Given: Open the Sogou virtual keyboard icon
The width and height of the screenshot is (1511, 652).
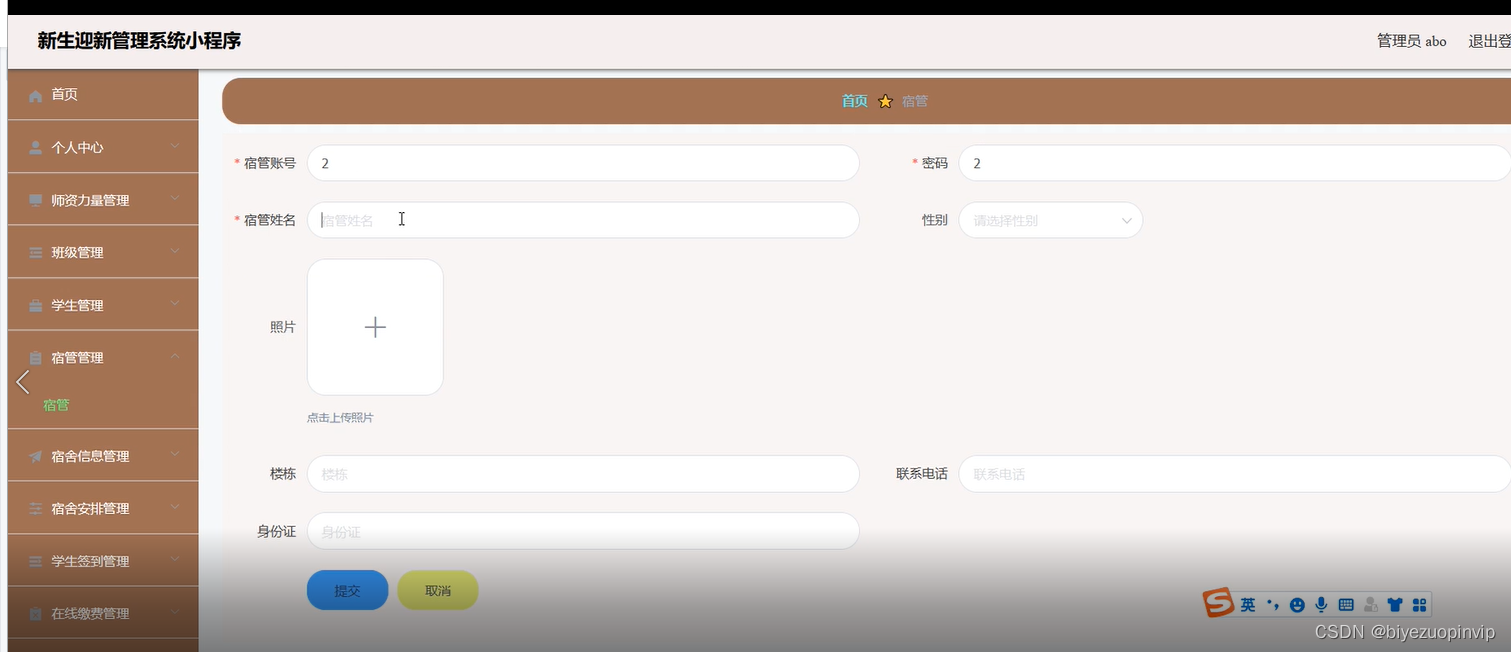Looking at the screenshot, I should (1346, 604).
